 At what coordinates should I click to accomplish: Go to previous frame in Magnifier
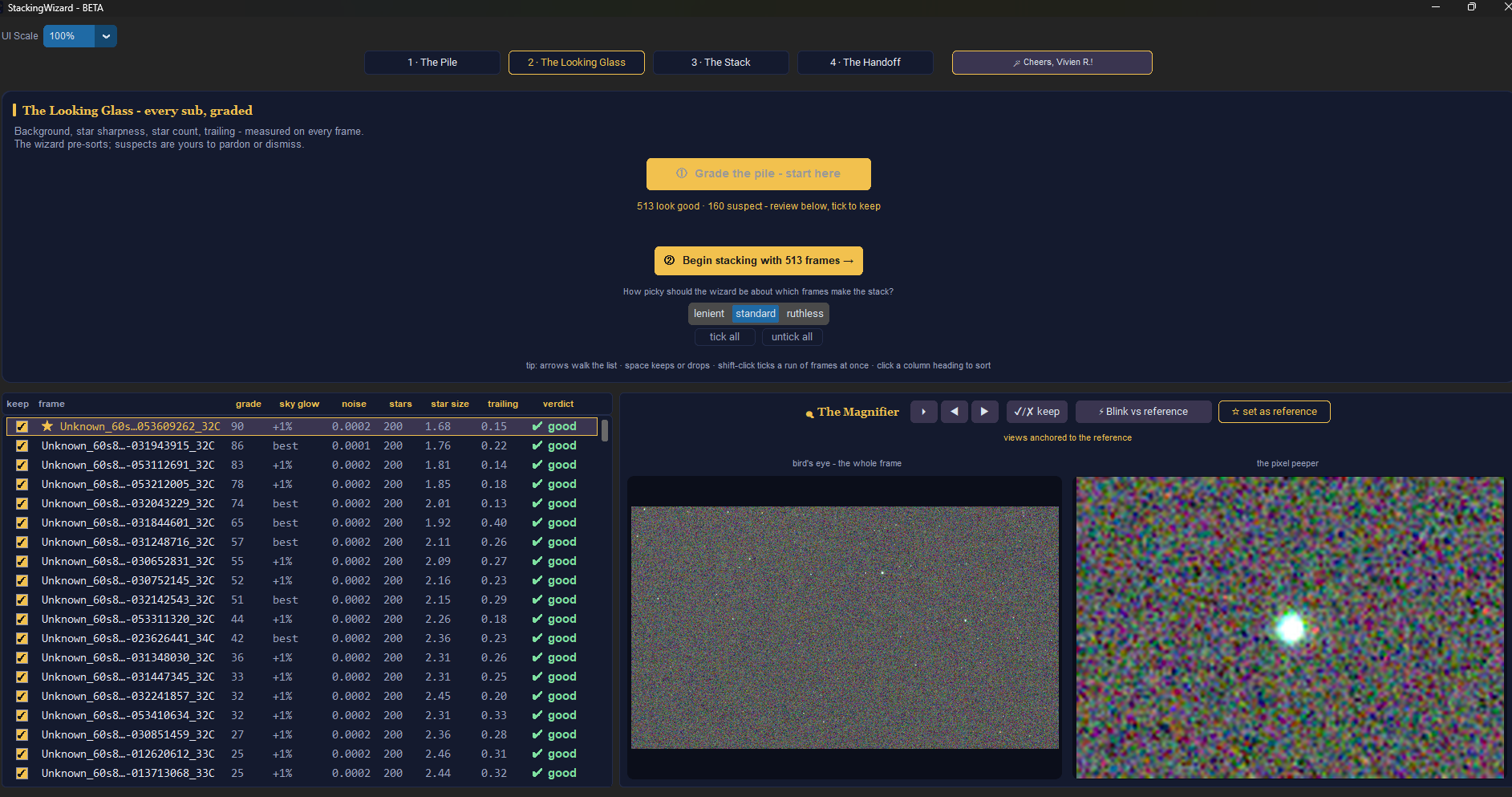tap(954, 412)
